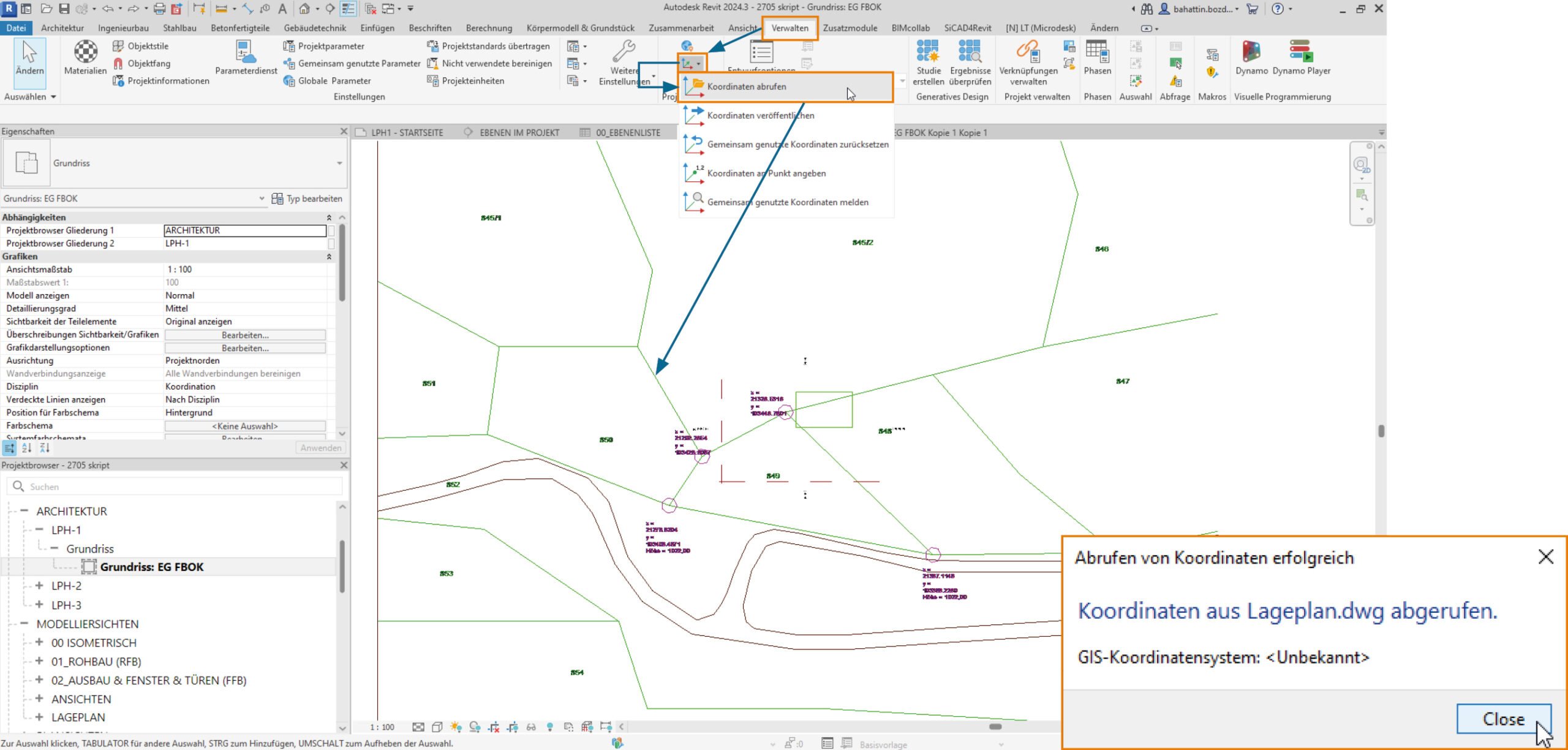Screen dimensions: 1568x750
Task: Open default 3D view house icon
Action: [x=304, y=9]
